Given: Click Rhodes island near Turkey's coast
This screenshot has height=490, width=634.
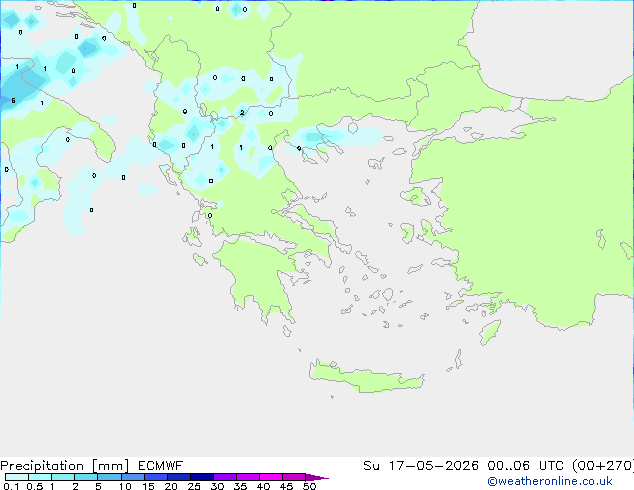Looking at the screenshot, I should pyautogui.click(x=490, y=332).
